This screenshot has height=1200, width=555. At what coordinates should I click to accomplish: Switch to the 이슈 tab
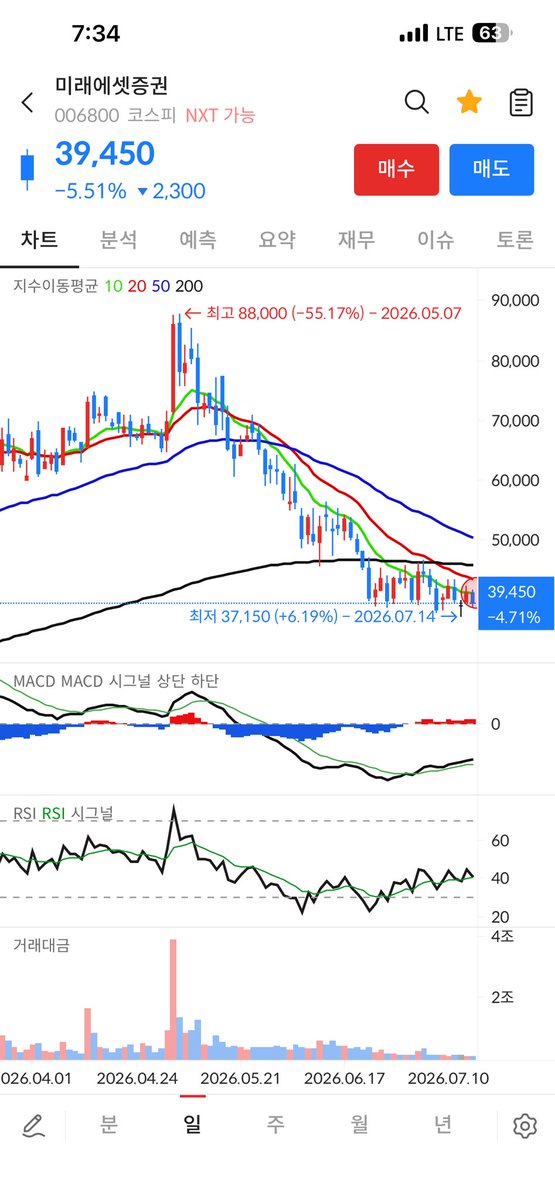point(436,240)
